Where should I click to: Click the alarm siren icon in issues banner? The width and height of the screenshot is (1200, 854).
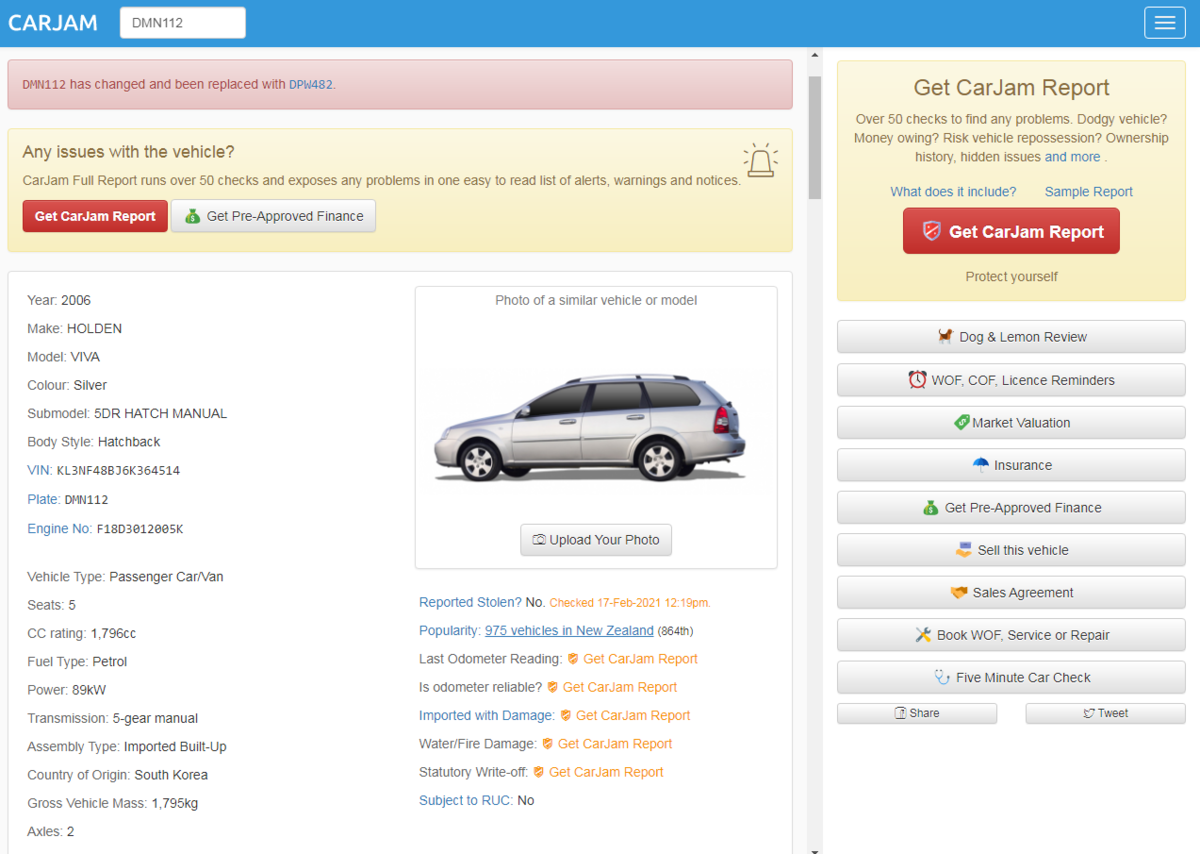761,160
